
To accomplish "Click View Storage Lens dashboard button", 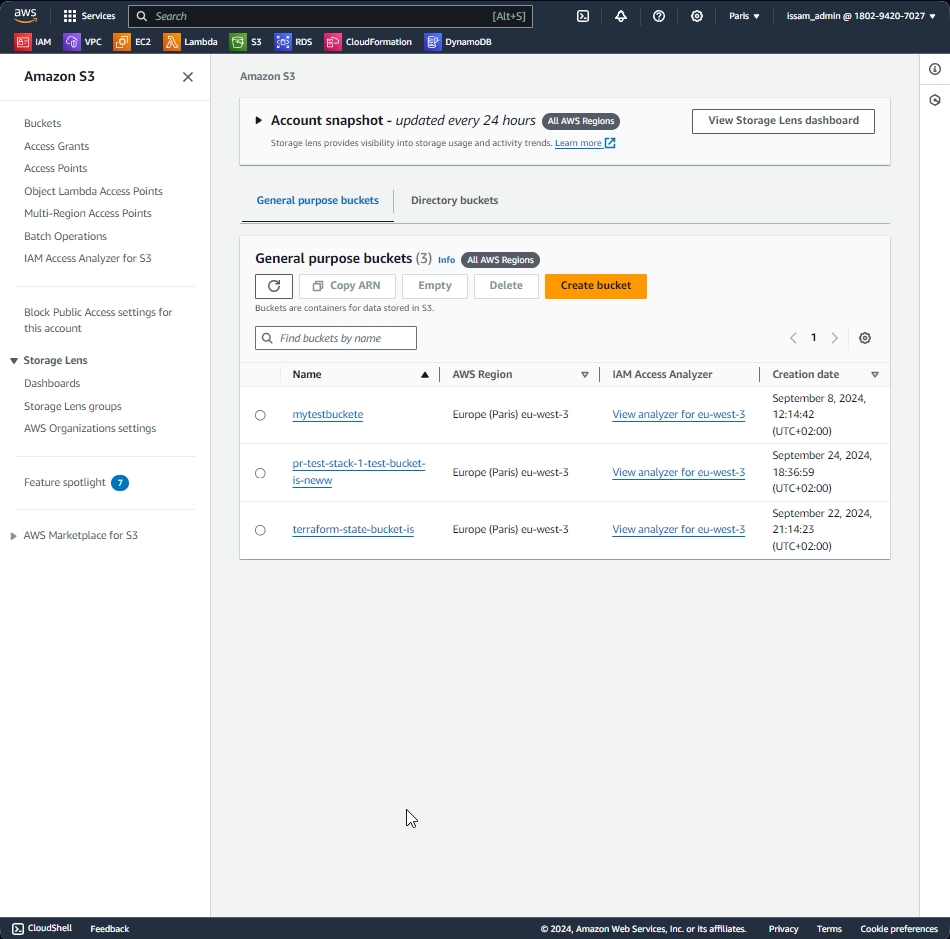I will (x=783, y=121).
